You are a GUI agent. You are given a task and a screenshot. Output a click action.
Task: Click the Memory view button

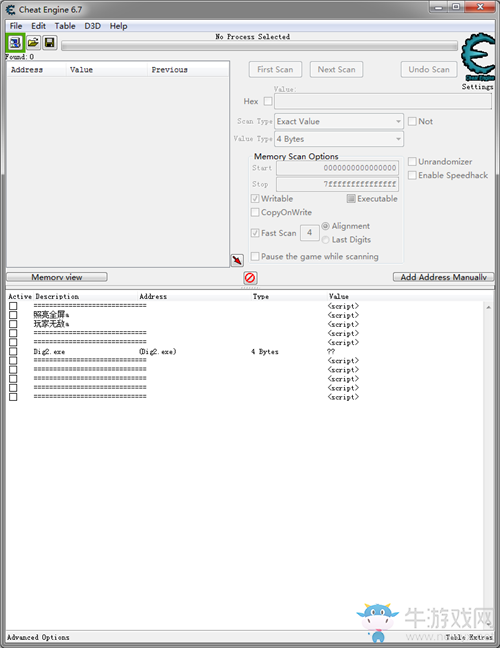tap(57, 277)
